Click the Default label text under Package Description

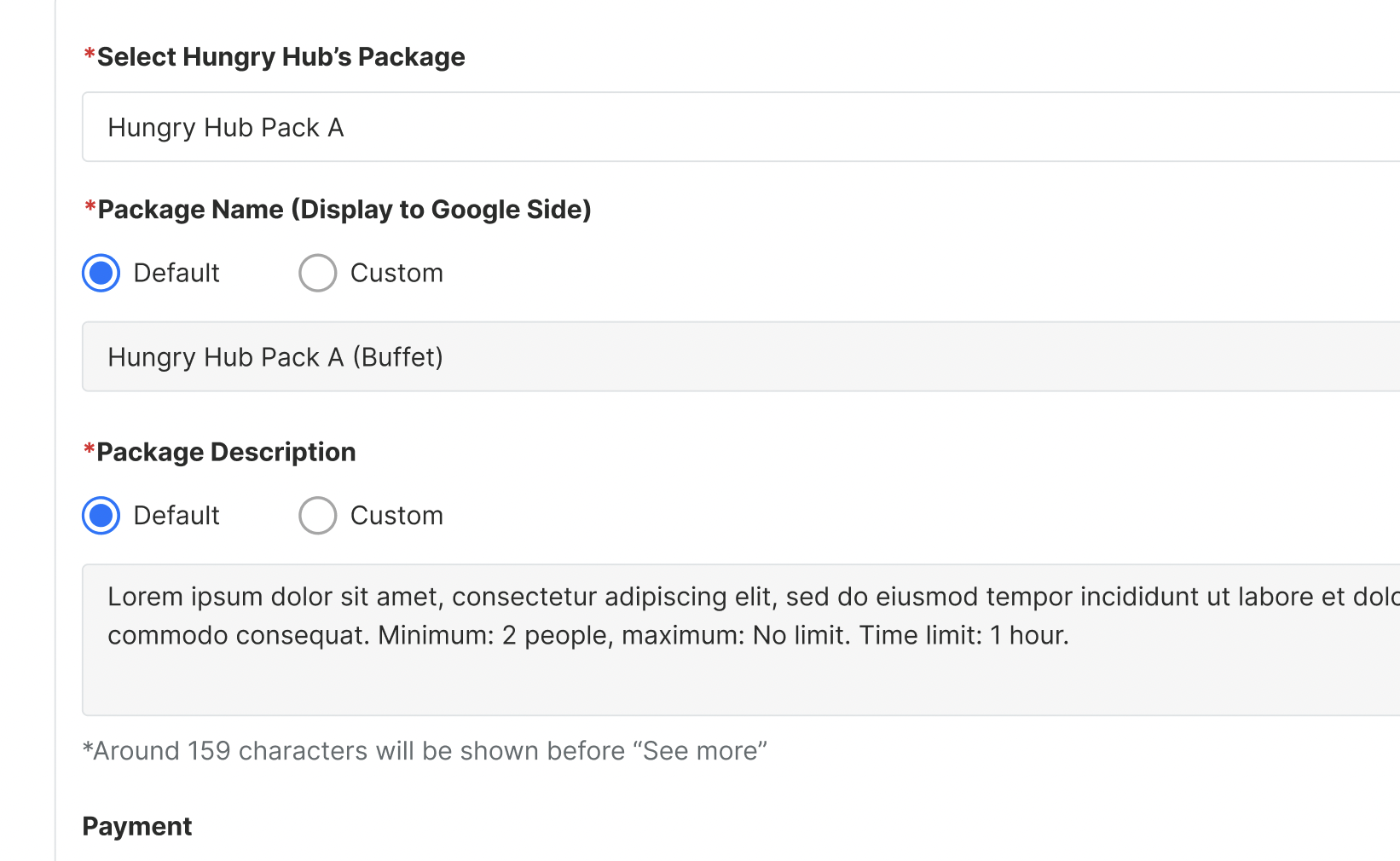click(176, 516)
